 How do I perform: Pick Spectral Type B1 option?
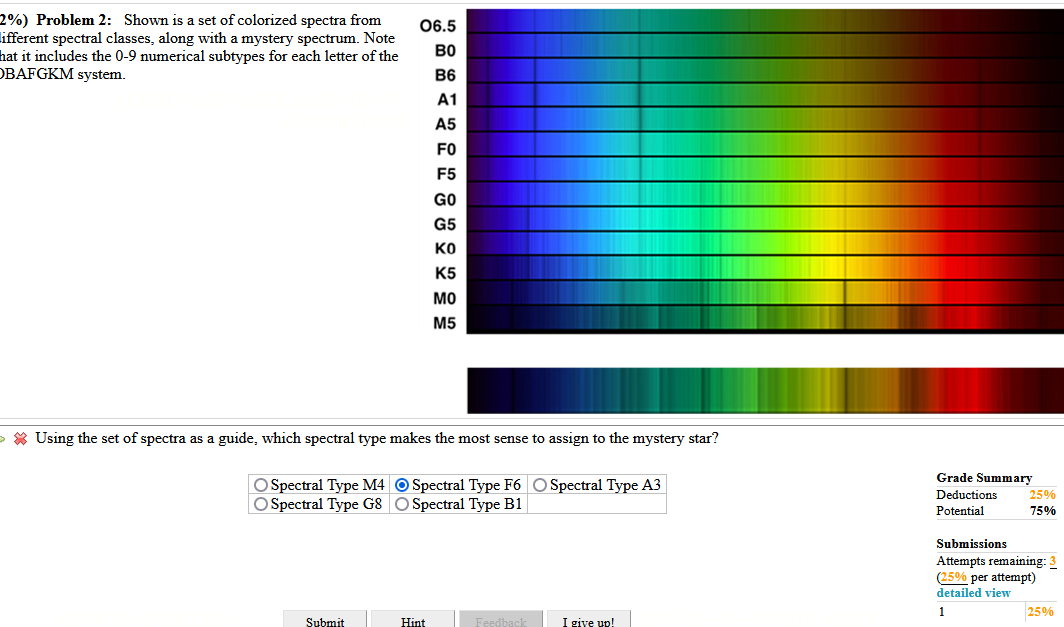[401, 504]
